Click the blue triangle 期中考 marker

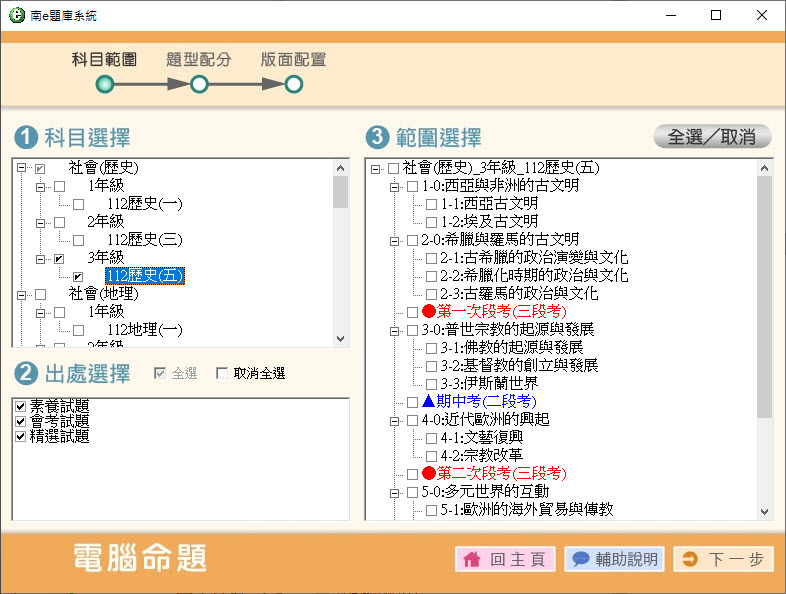pyautogui.click(x=429, y=401)
